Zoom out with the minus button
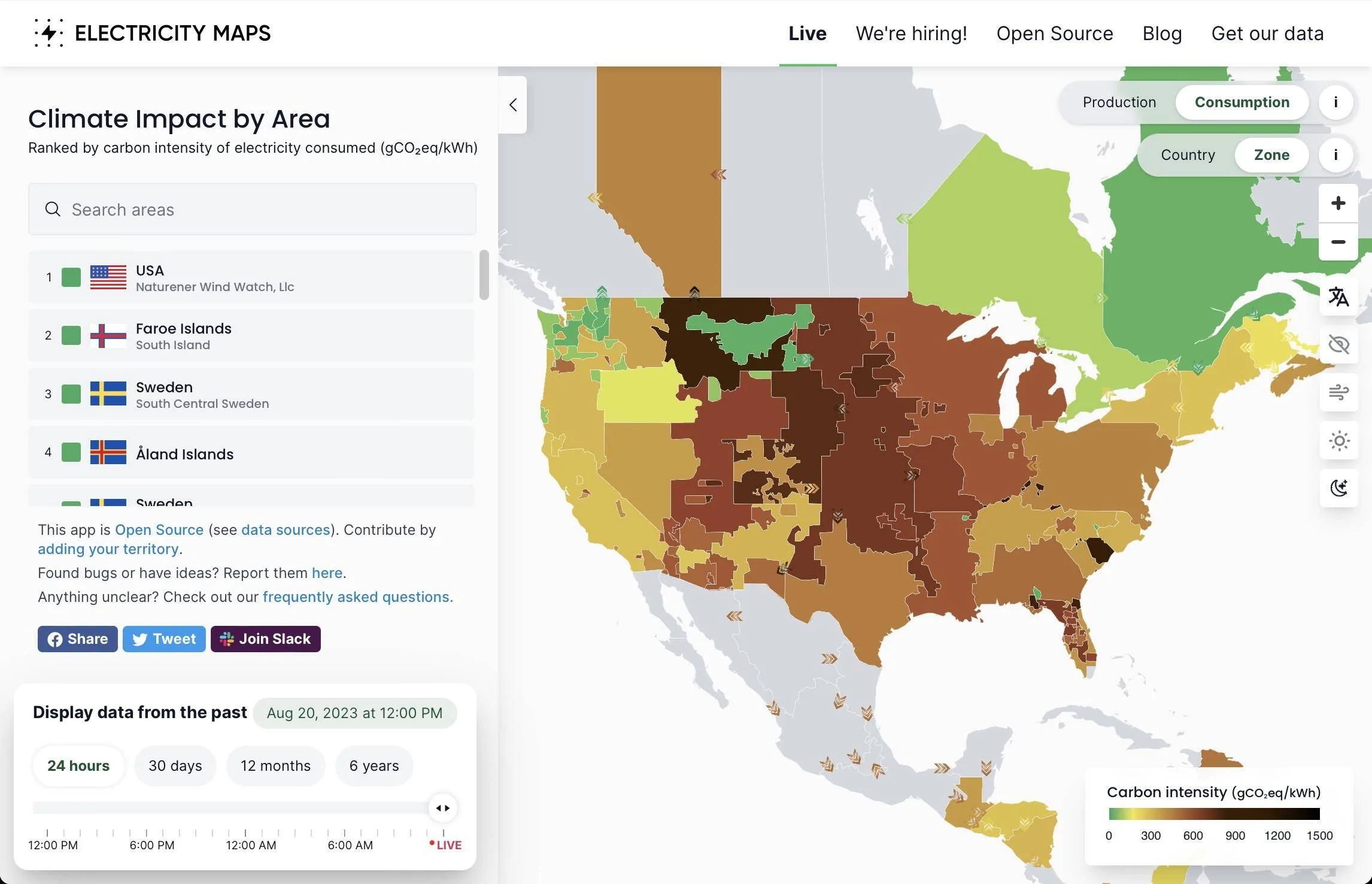This screenshot has height=884, width=1372. pos(1338,242)
